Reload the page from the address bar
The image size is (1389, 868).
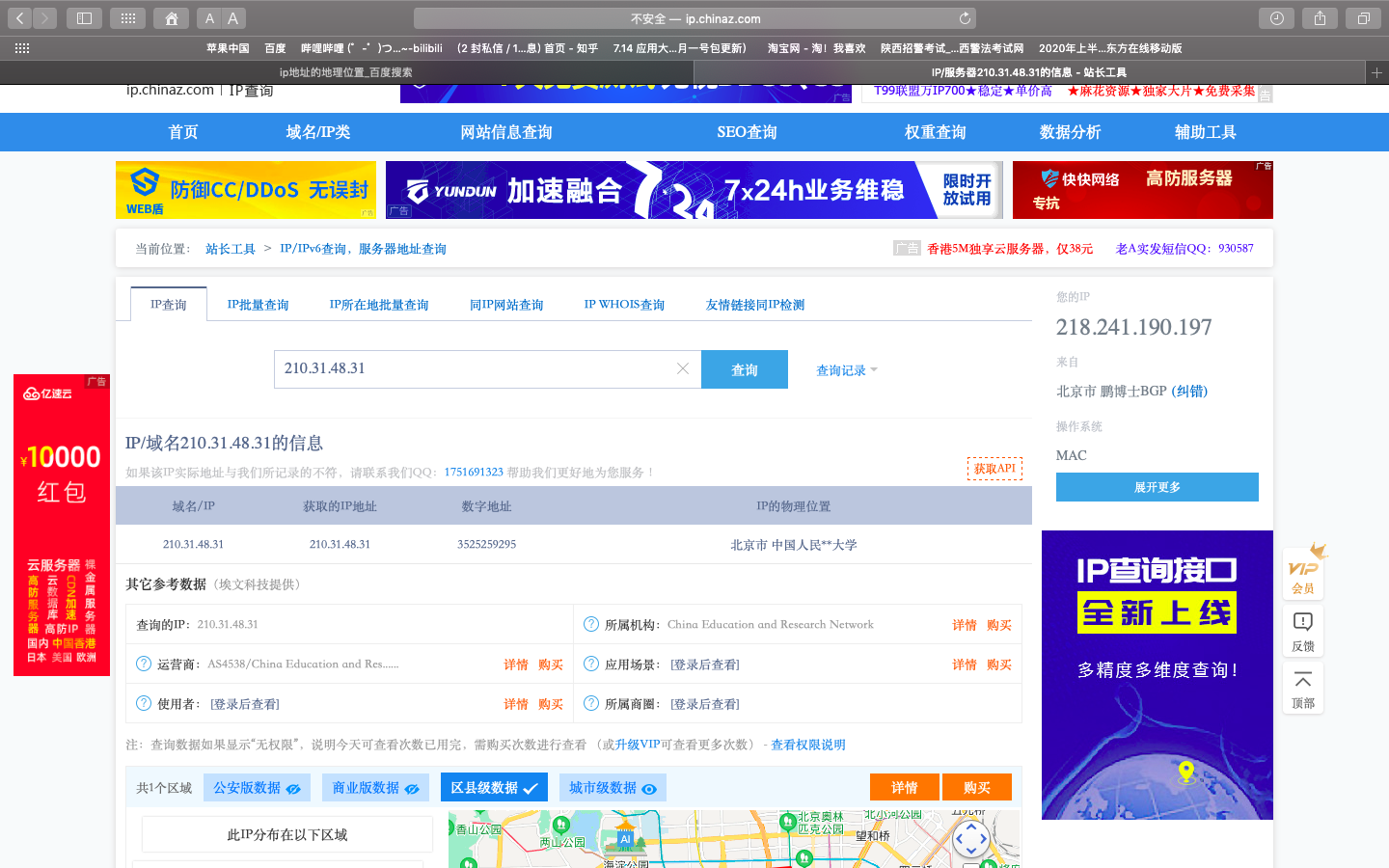[x=965, y=18]
